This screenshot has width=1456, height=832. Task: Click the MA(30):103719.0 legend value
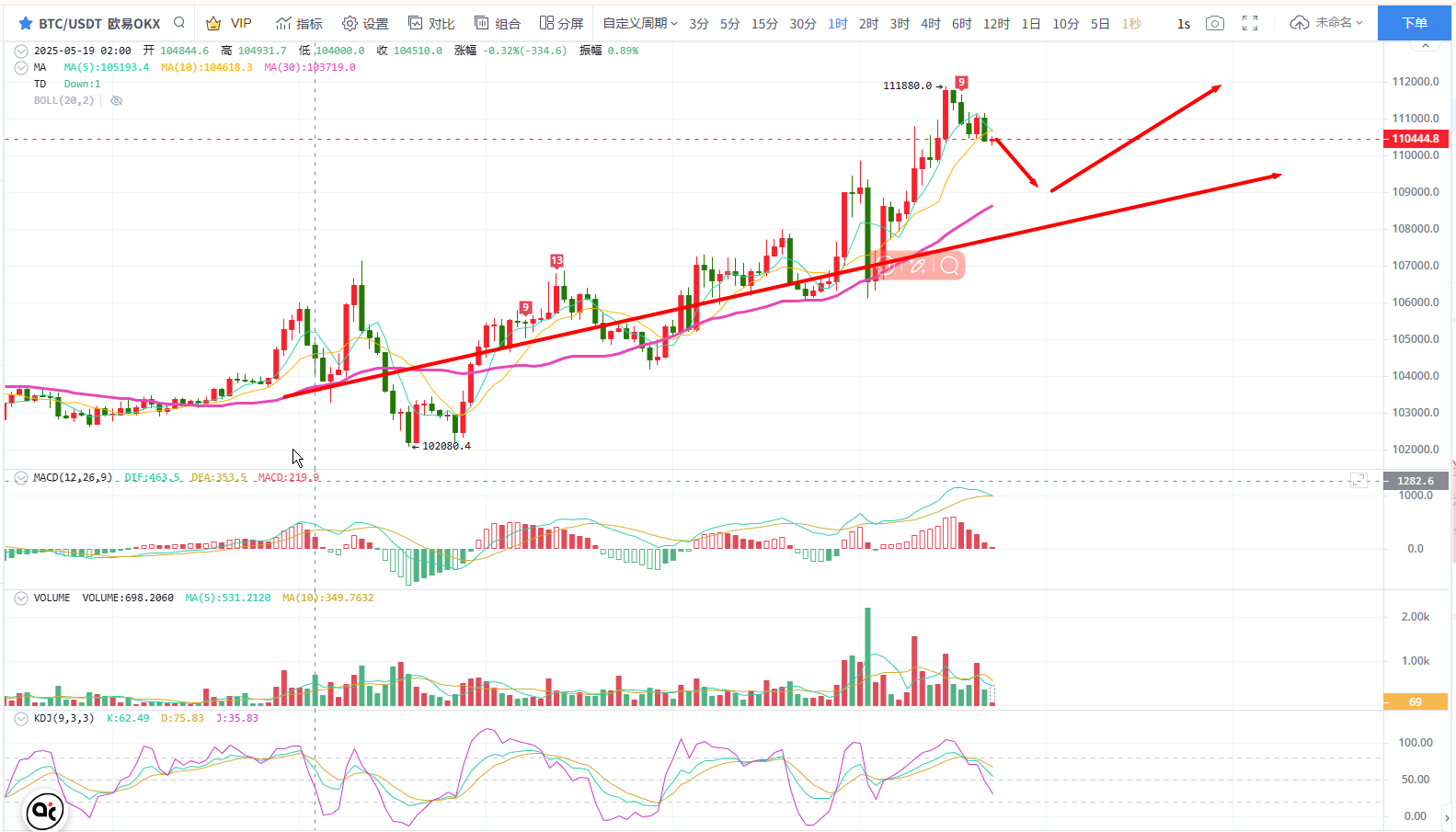click(309, 67)
